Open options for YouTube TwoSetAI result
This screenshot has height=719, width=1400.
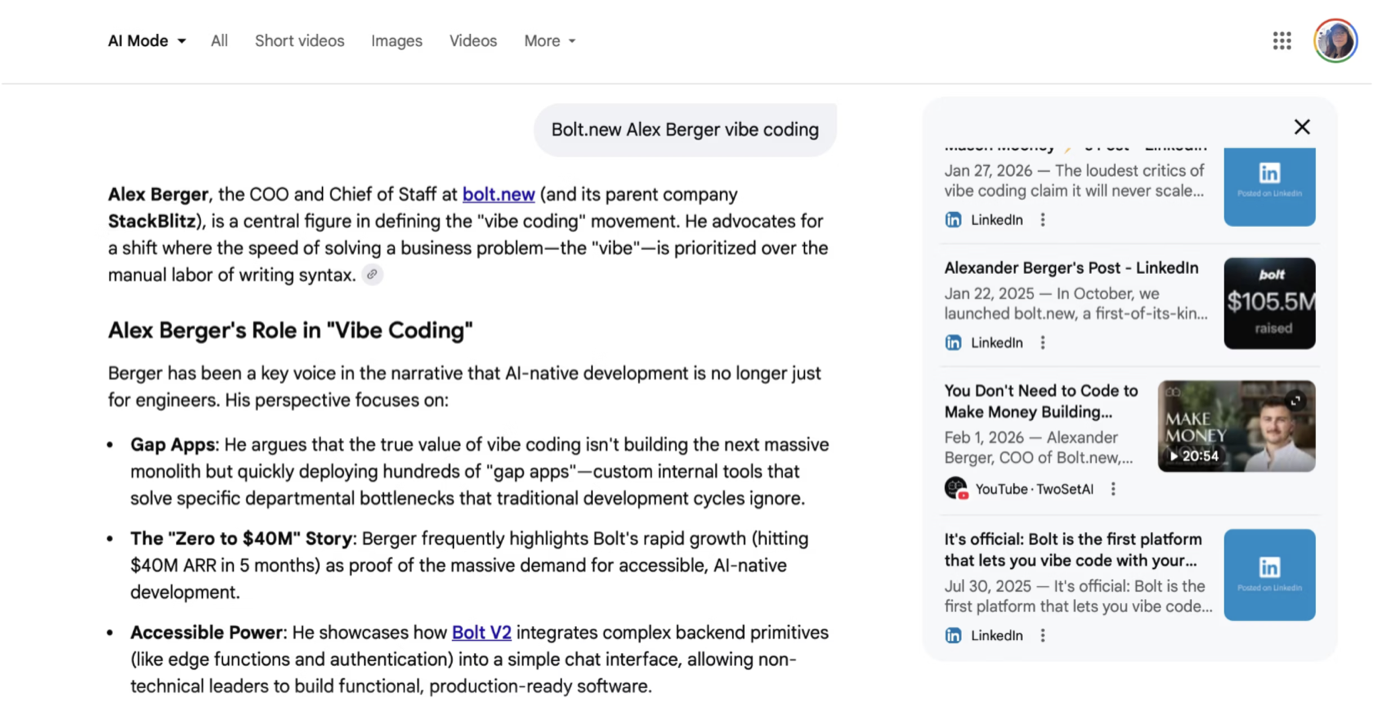point(1113,489)
